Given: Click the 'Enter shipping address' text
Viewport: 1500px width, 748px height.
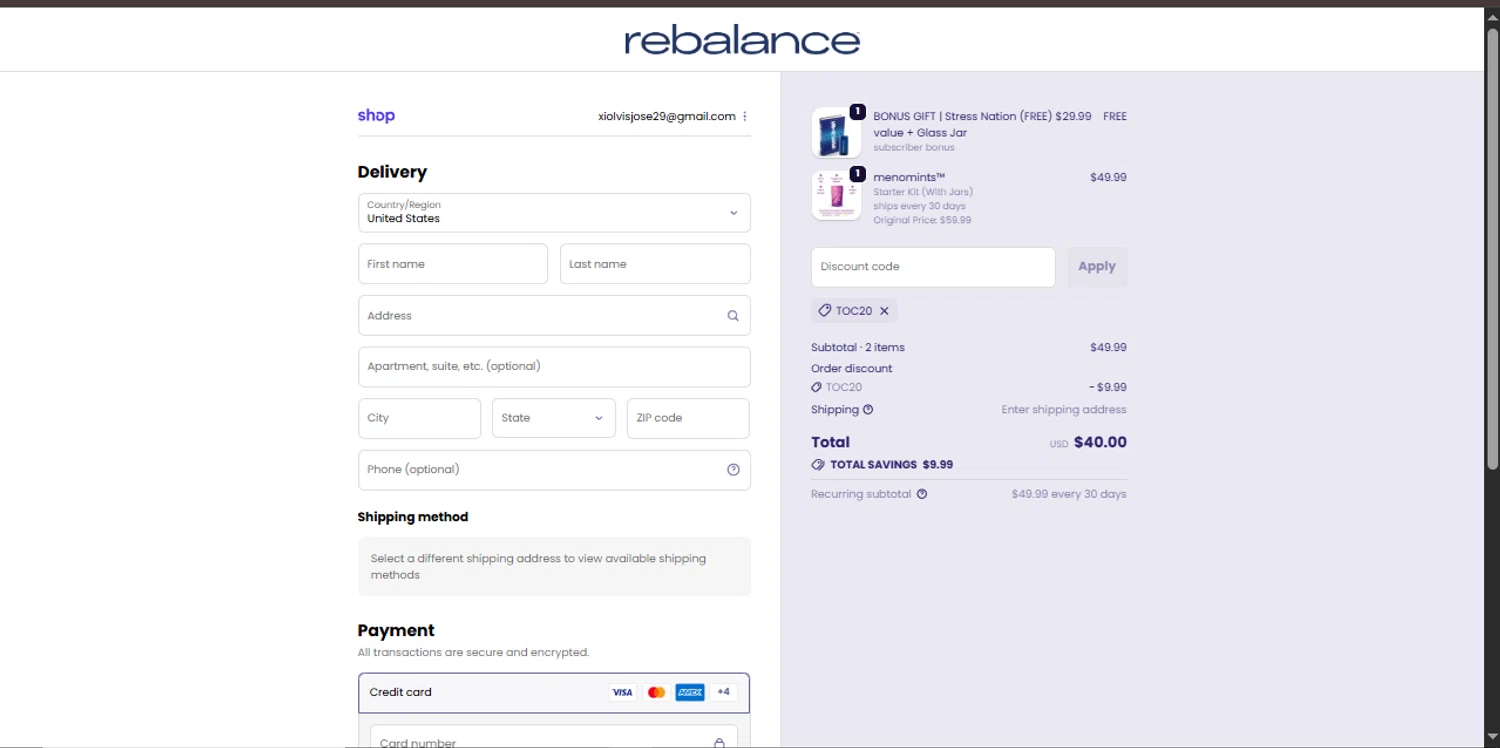Looking at the screenshot, I should 1064,410.
